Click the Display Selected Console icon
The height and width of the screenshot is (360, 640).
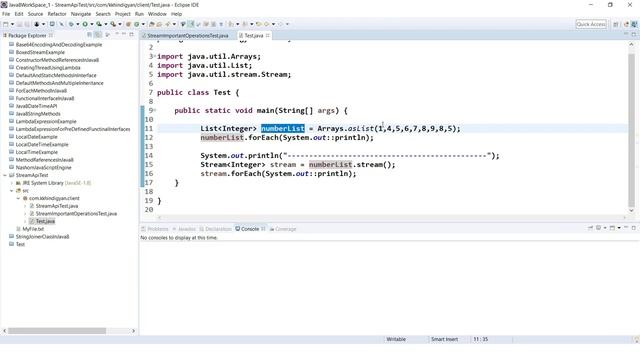pos(598,228)
